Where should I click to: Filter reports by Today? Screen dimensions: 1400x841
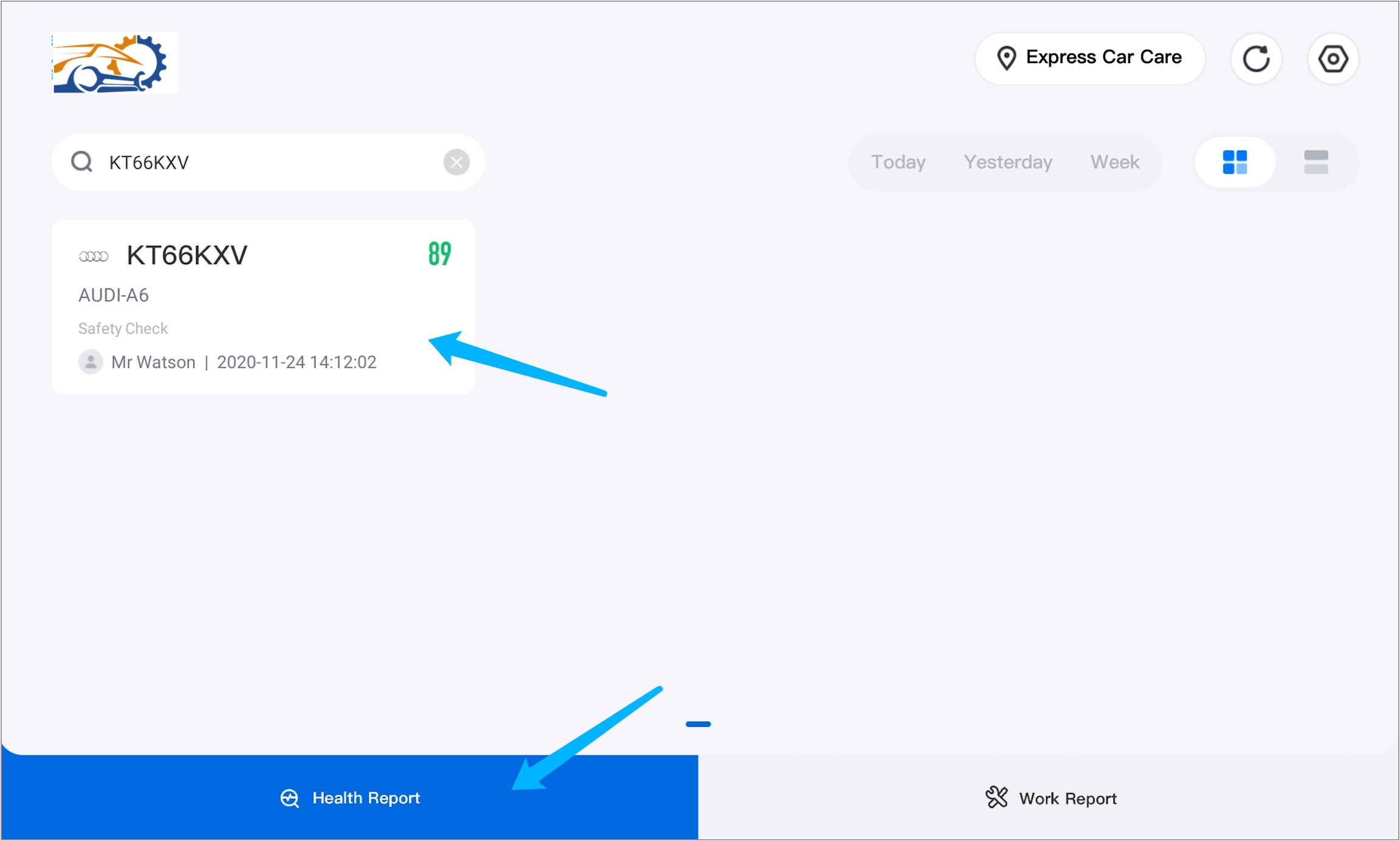point(898,162)
